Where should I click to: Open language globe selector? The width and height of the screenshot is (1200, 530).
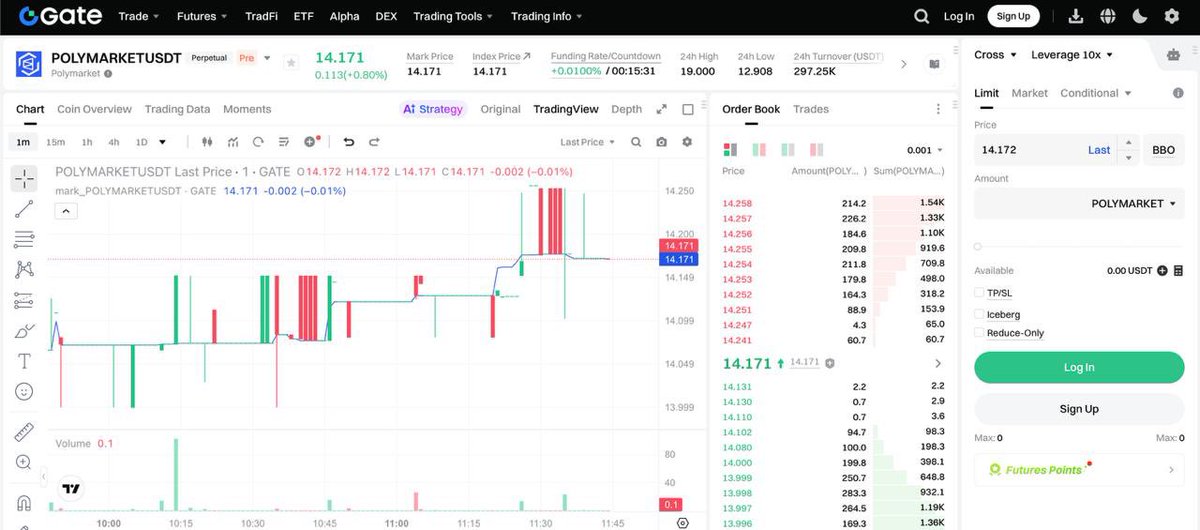pos(1107,16)
